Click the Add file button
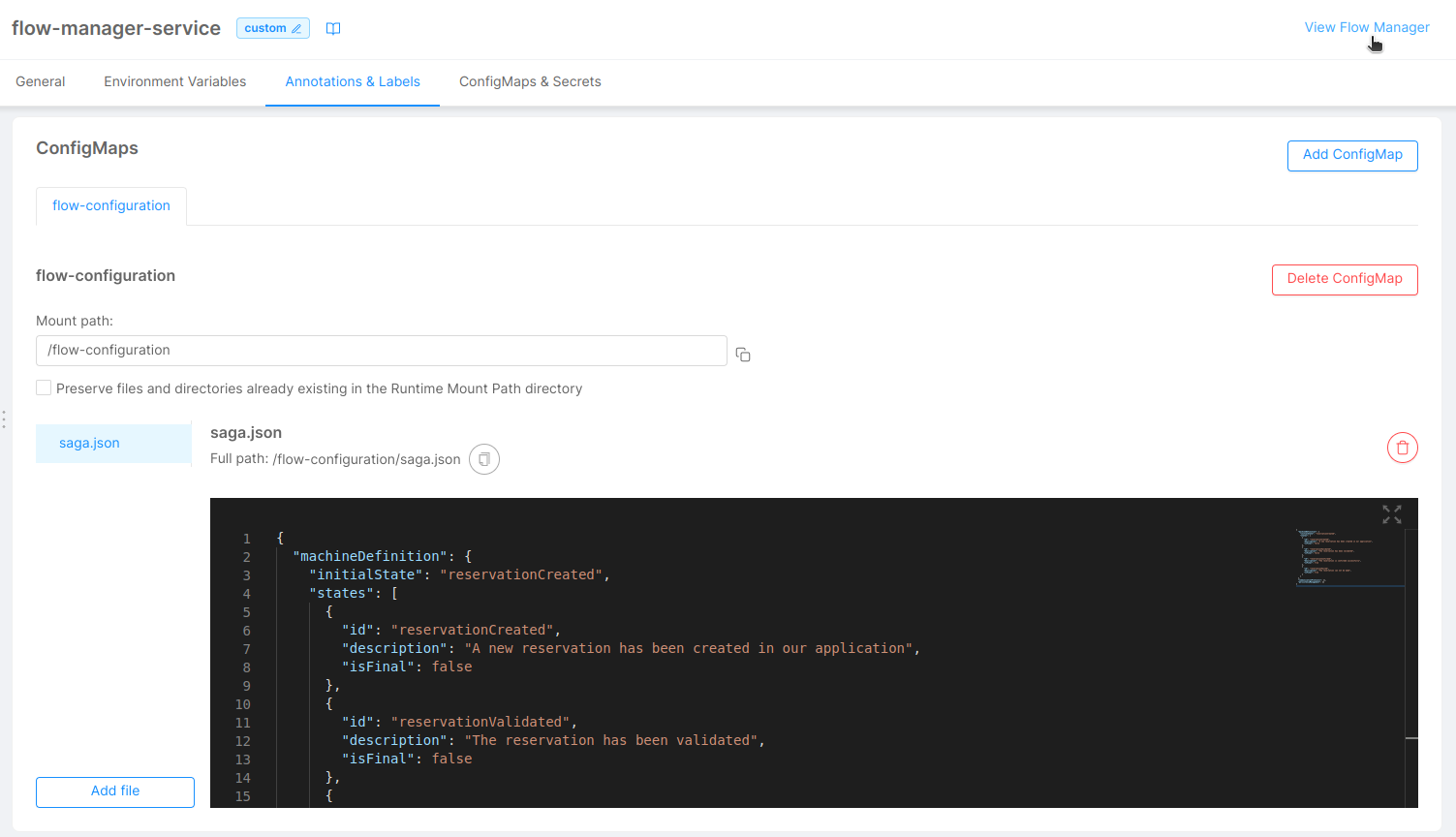Viewport: 1456px width, 837px height. click(114, 791)
